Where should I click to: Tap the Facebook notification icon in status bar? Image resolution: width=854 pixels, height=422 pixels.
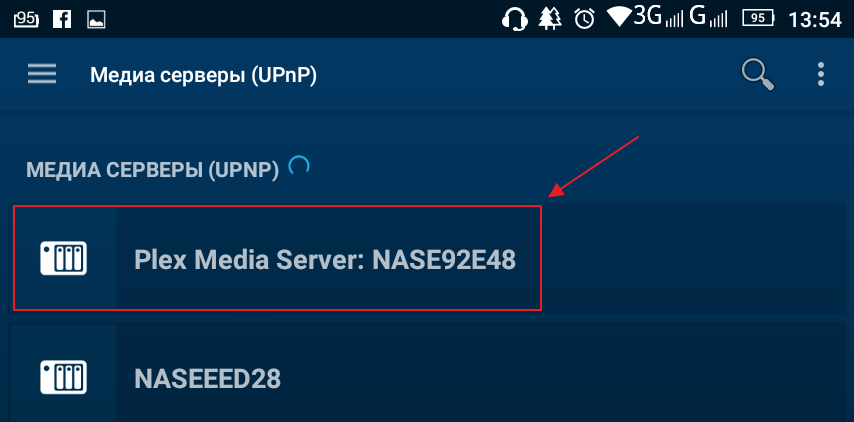[x=62, y=20]
